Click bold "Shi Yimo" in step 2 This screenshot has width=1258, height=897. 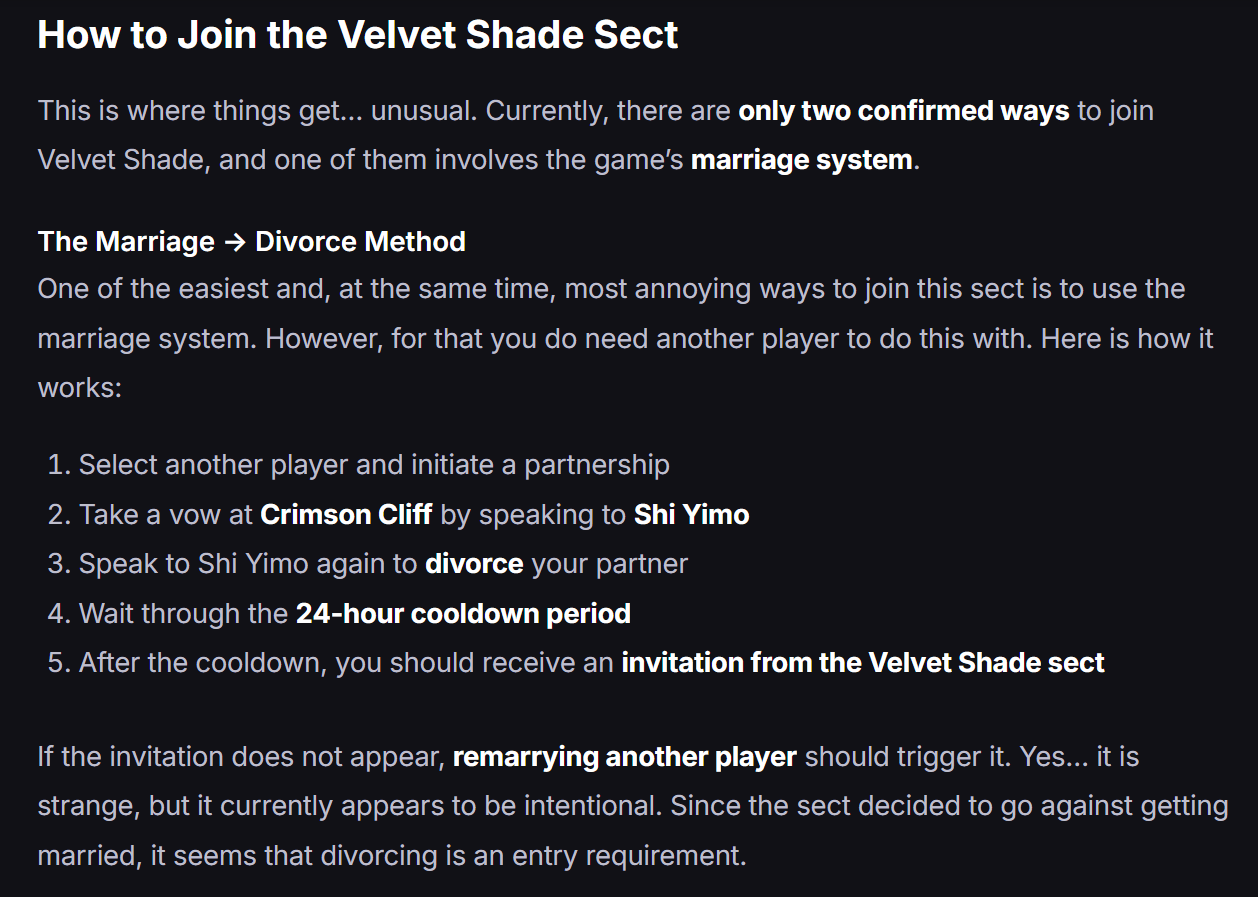click(691, 514)
